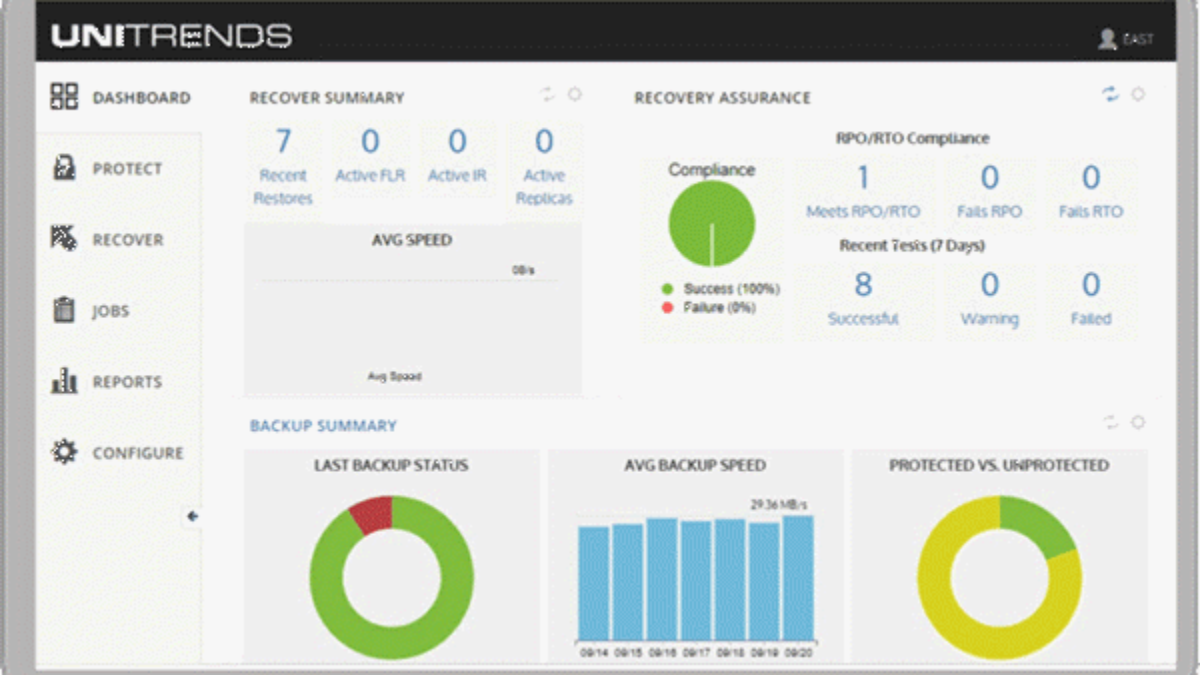Screen dimensions: 1200x675
Task: Click the 09/20 bar in Avg Backup Speed
Action: click(x=798, y=578)
